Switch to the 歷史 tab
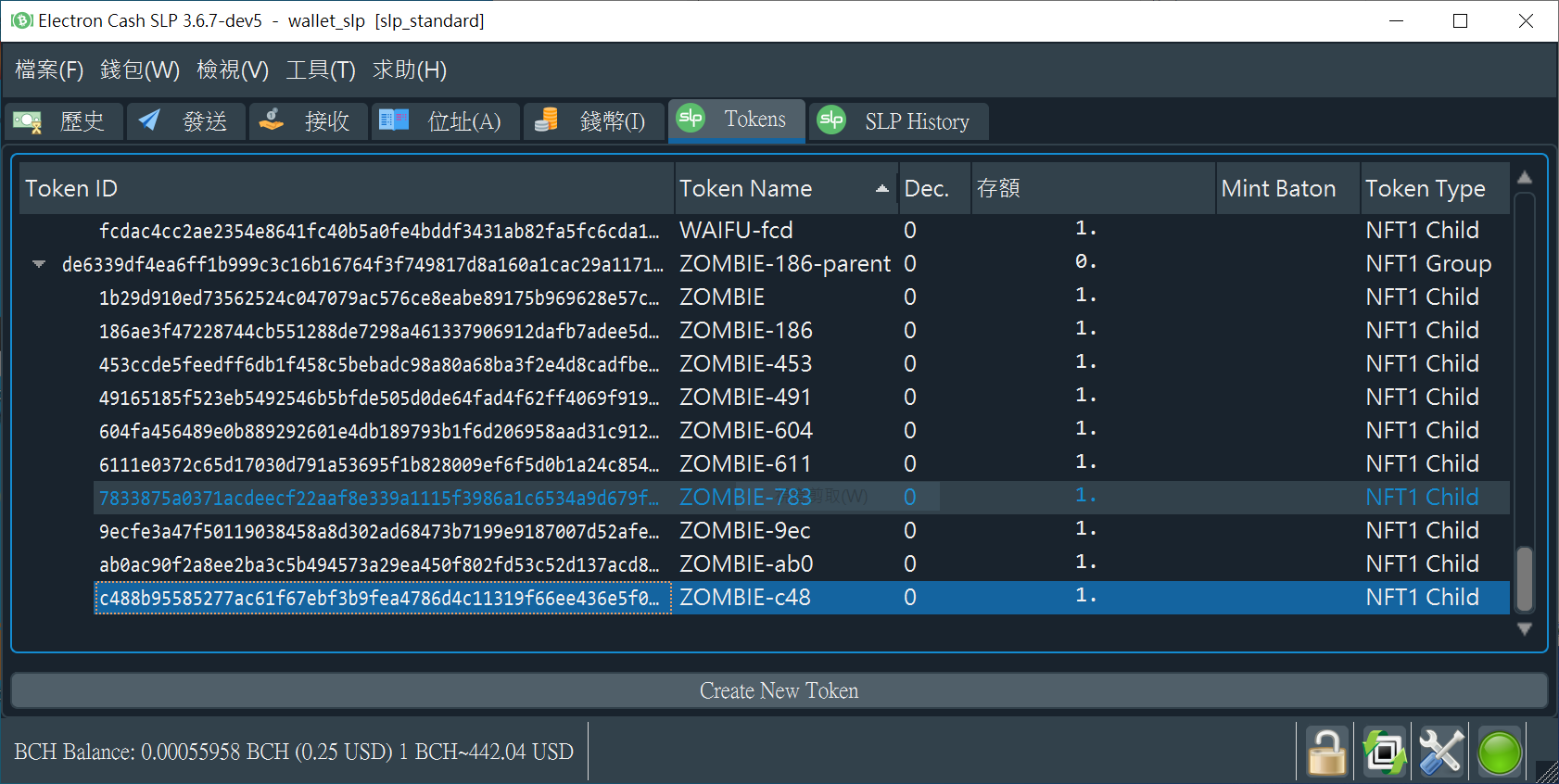Screen dimensions: 1559x784 click(64, 121)
